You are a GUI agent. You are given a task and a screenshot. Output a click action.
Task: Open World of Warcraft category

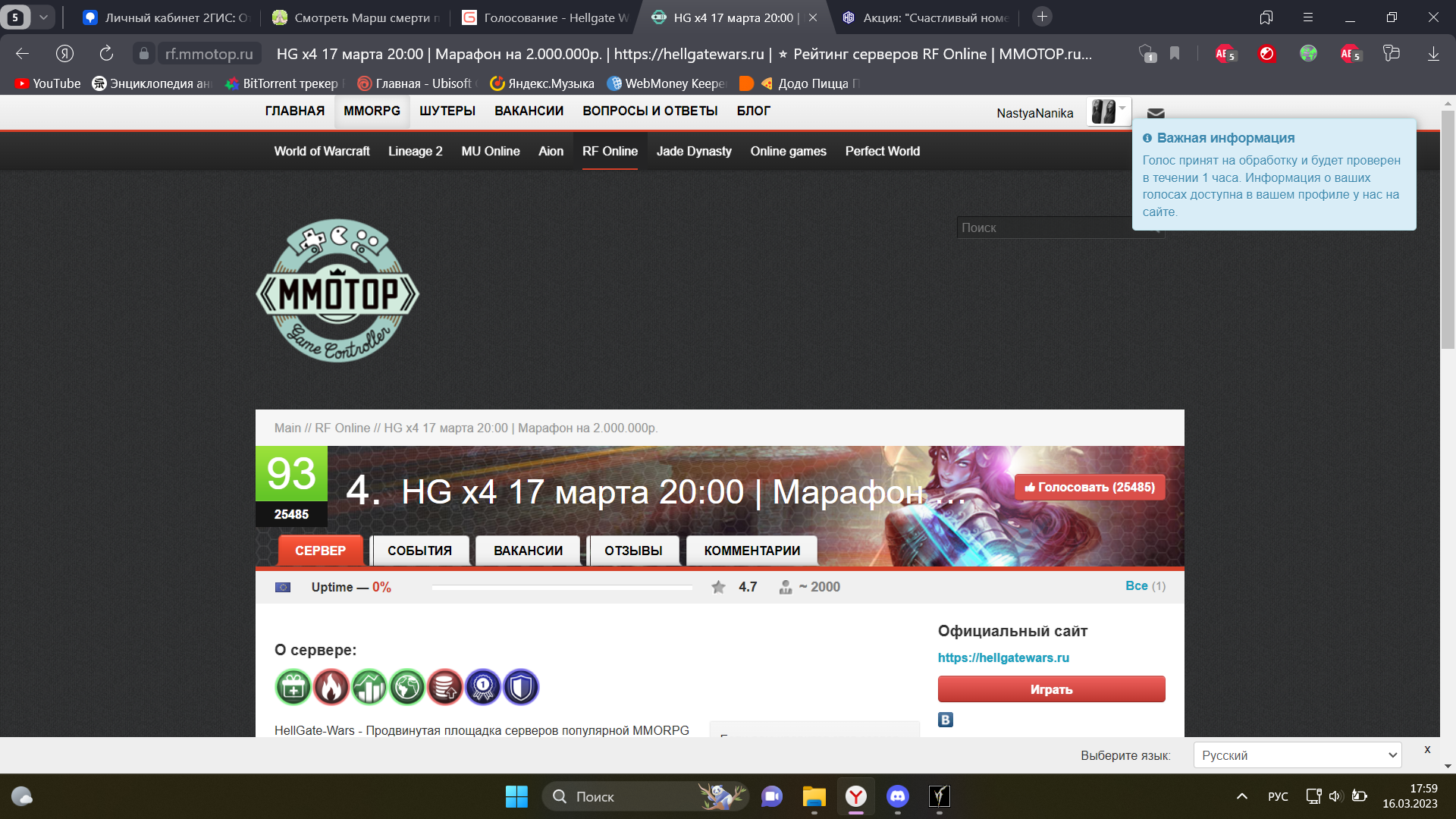pyautogui.click(x=322, y=151)
